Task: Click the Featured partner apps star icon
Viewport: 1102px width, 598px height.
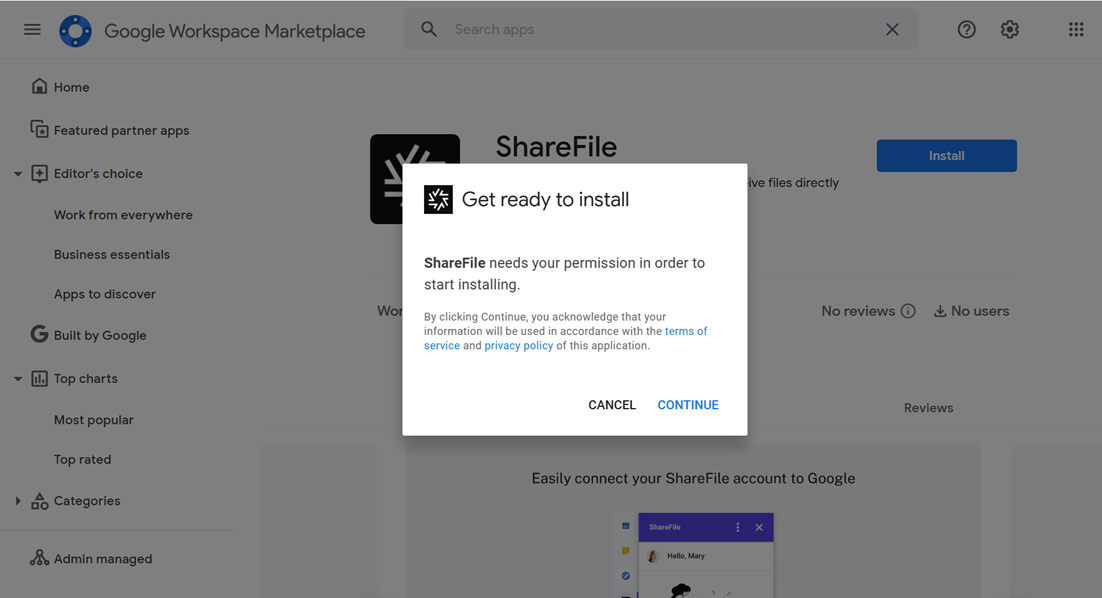Action: tap(39, 129)
